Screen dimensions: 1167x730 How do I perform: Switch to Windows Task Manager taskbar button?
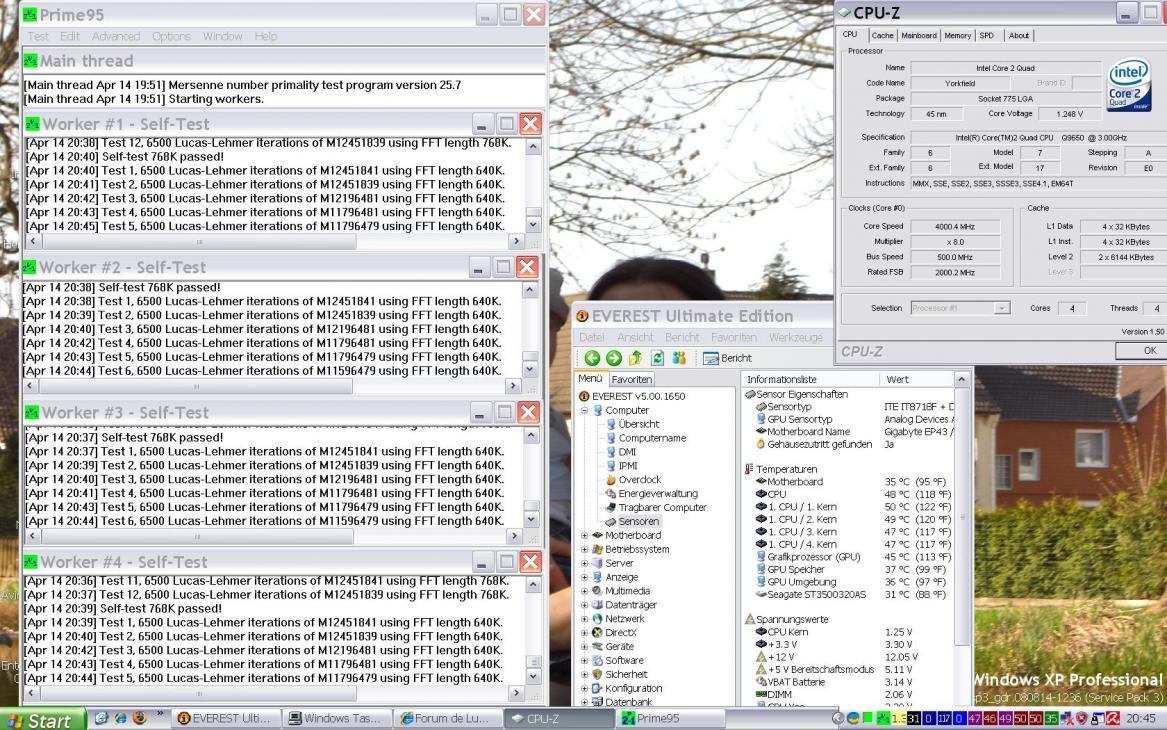coord(336,719)
